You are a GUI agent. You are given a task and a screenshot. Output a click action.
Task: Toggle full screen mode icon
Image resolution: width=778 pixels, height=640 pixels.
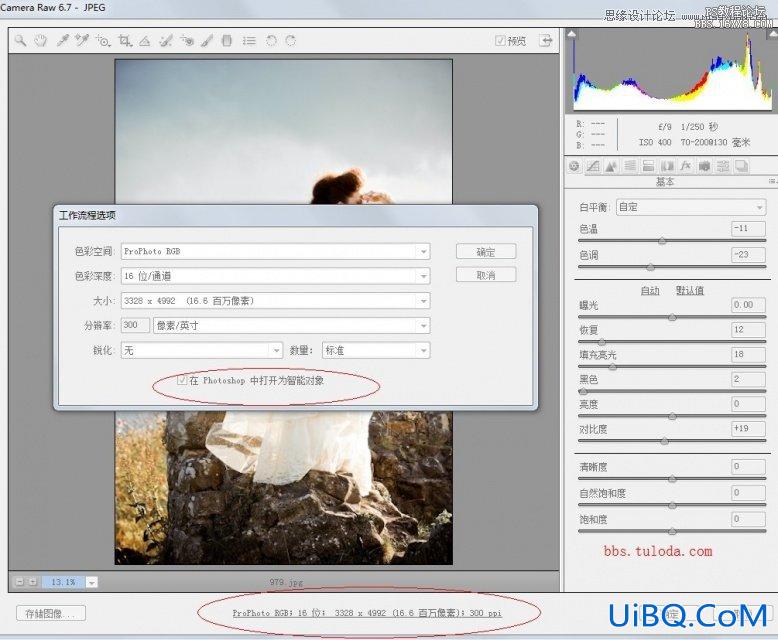tap(546, 41)
